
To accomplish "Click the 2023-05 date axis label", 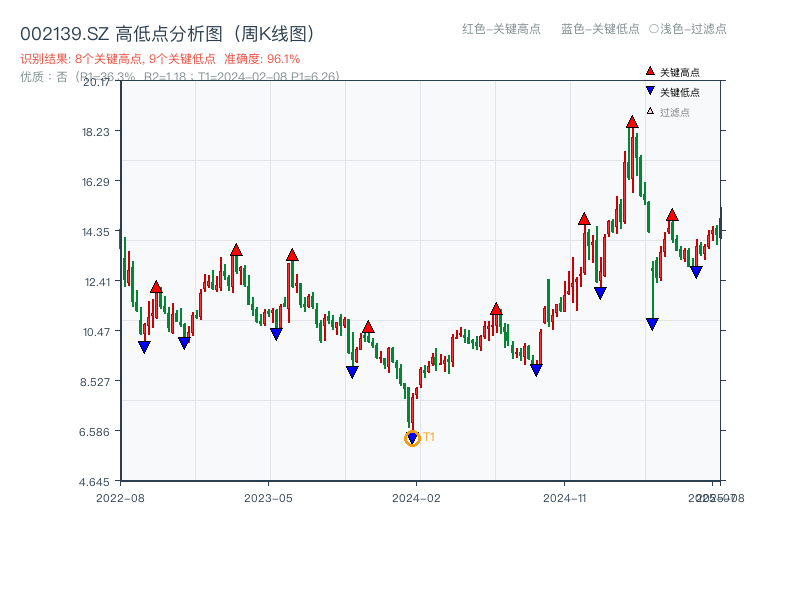I will click(268, 498).
